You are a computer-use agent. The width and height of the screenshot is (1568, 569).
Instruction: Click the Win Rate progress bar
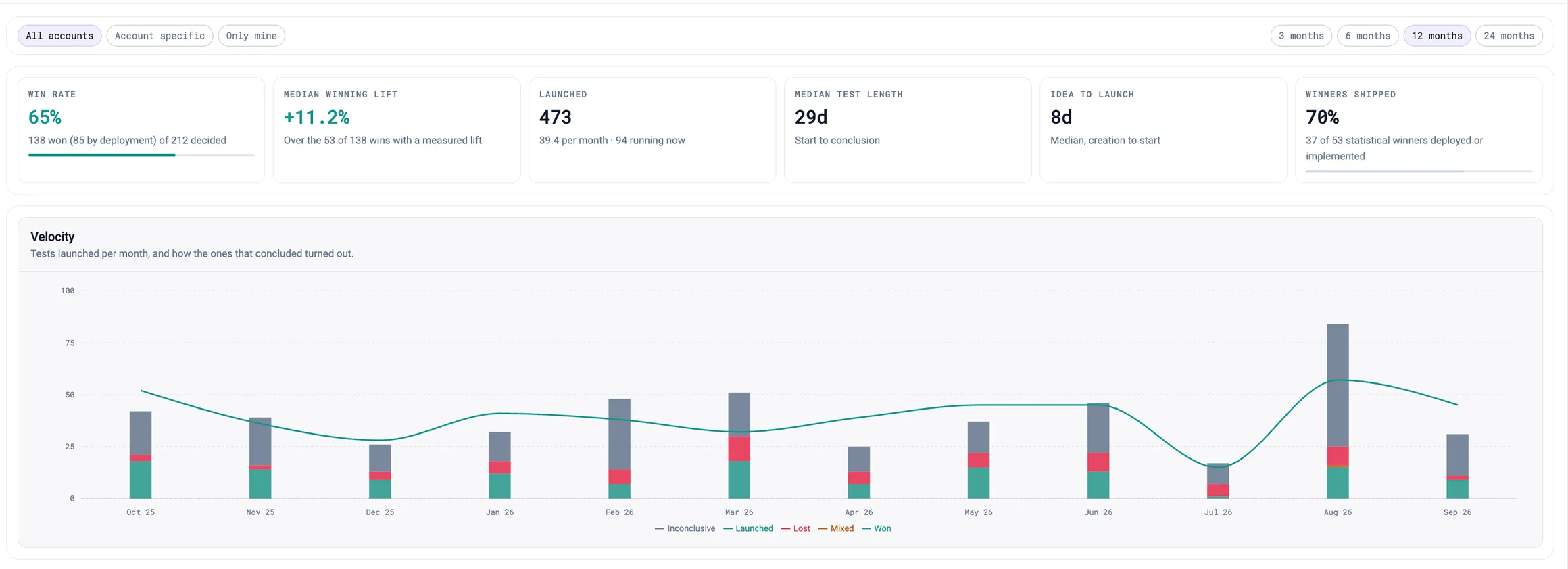[141, 155]
